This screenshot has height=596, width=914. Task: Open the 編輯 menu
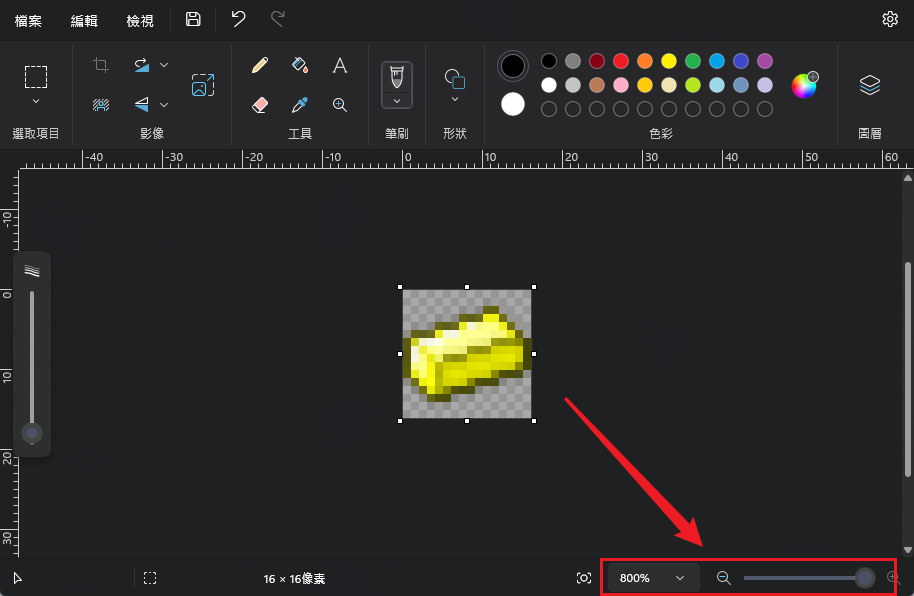84,21
